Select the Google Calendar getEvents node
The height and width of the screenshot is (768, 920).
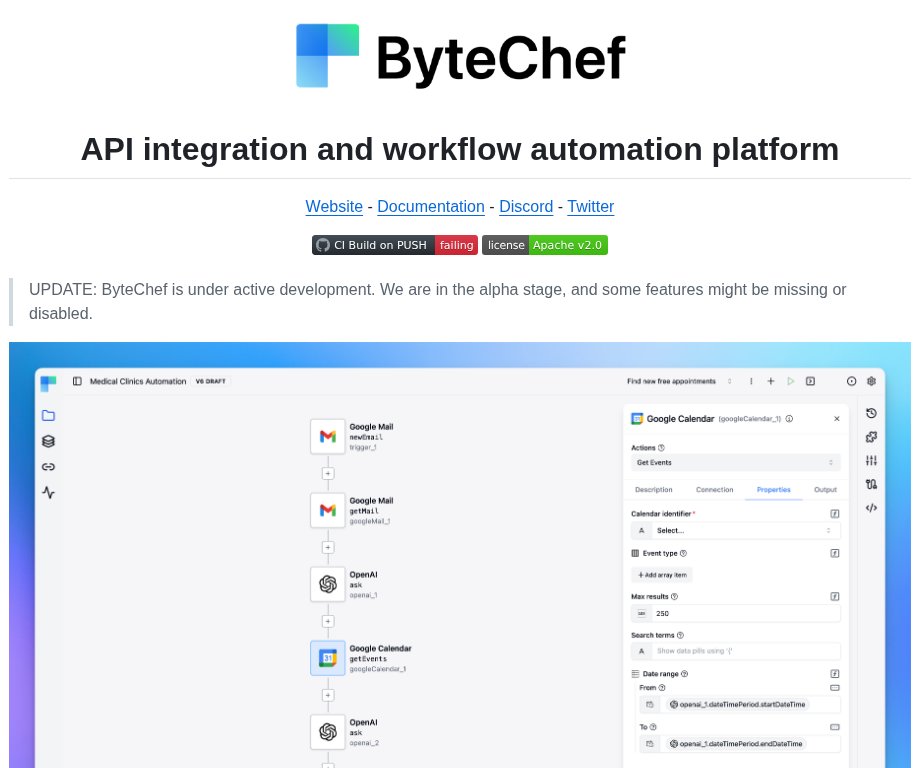point(327,658)
